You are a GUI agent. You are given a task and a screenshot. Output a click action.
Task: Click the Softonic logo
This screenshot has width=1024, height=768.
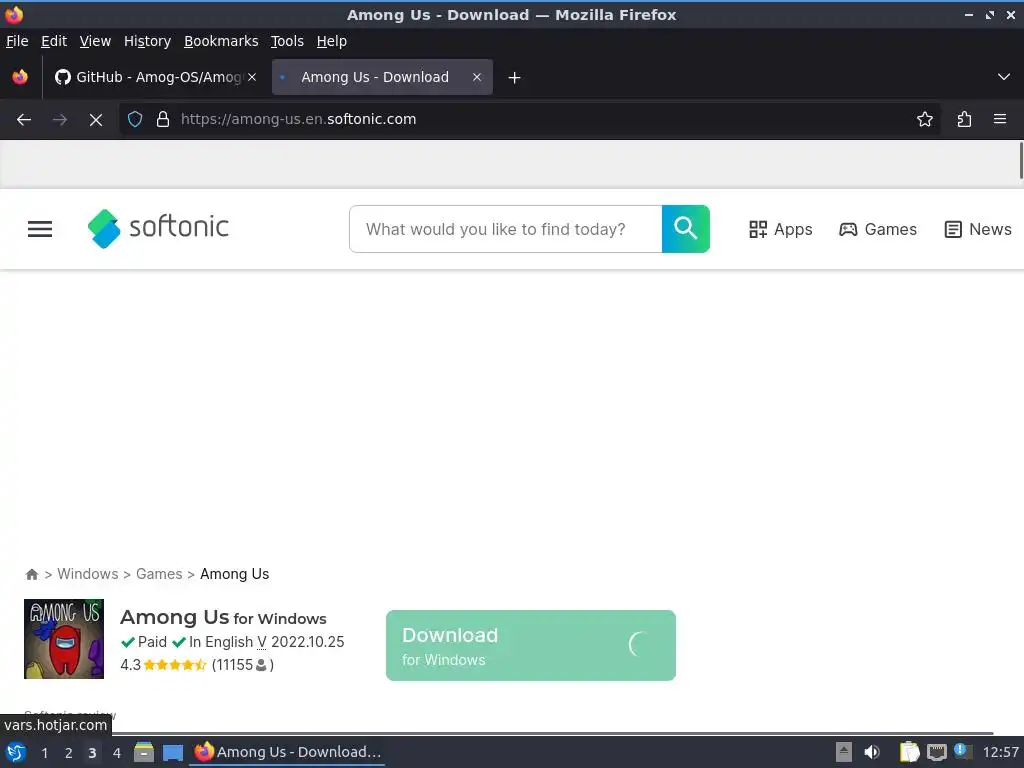tap(158, 229)
